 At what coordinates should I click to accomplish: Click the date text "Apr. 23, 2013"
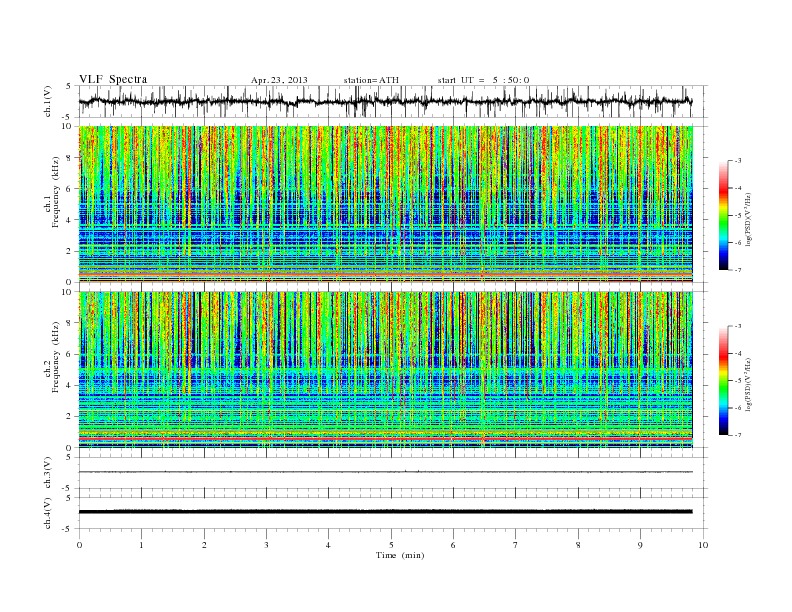(279, 80)
